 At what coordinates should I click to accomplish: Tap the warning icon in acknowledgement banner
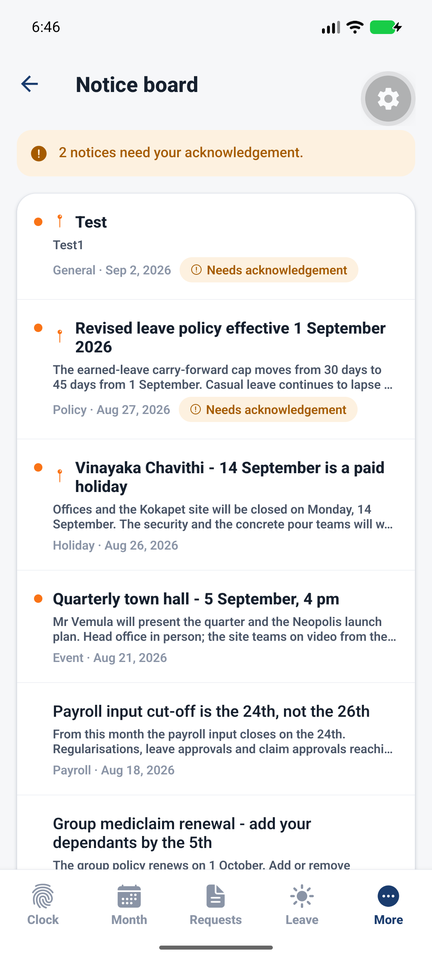click(39, 153)
